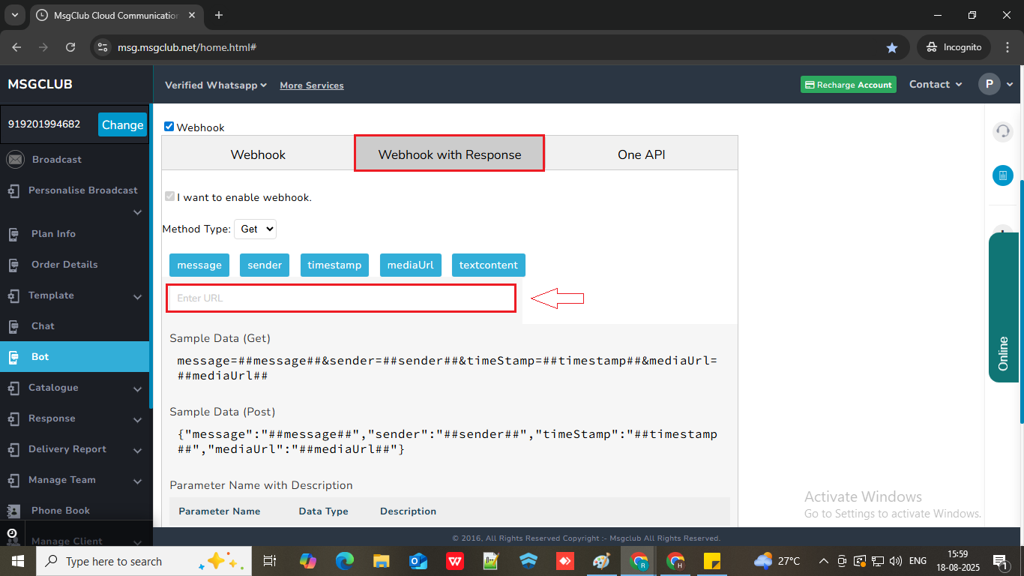Click the Recharge Account button

coord(848,85)
